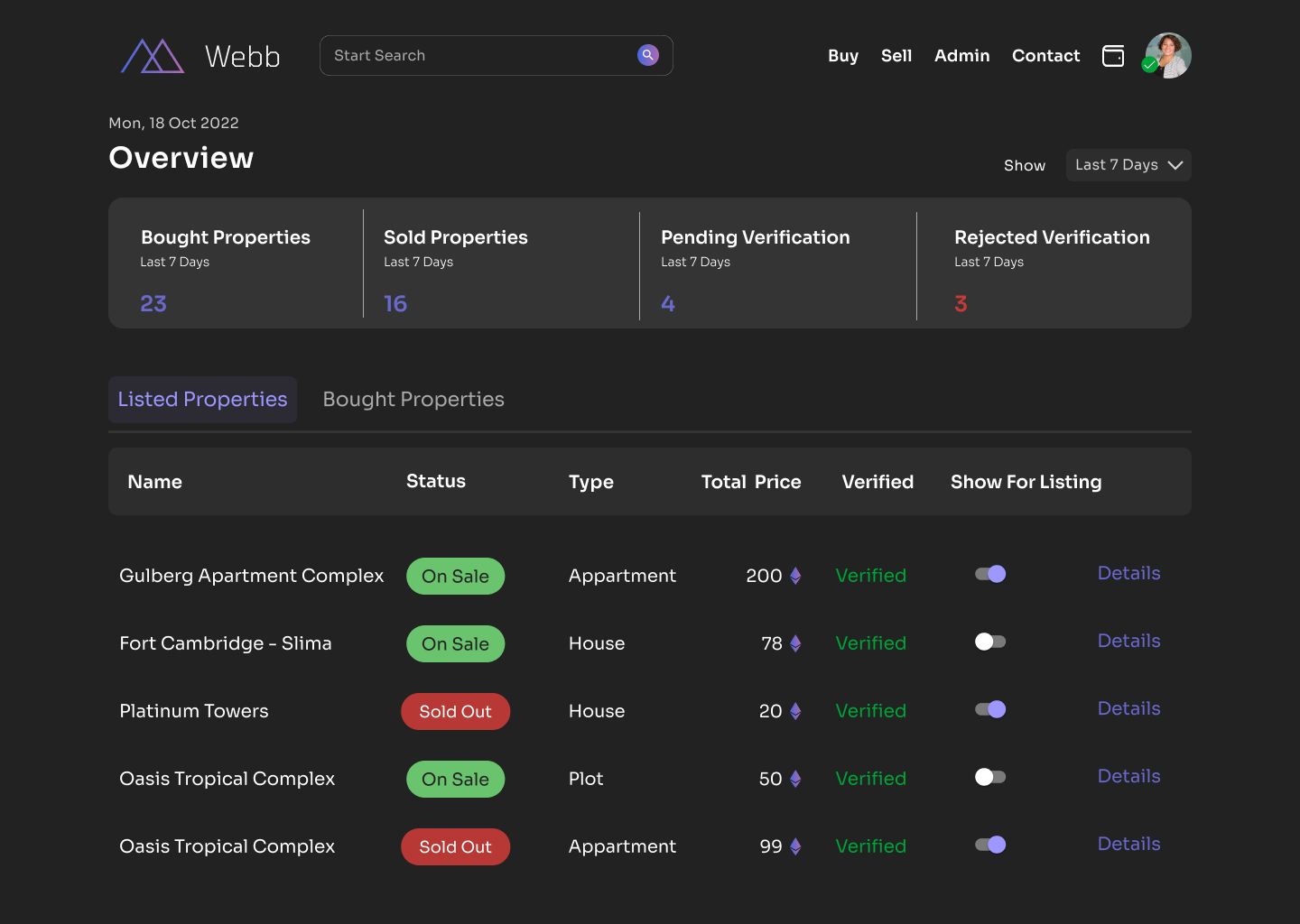
Task: Turn off Platinum Towers listing toggle
Action: [990, 709]
